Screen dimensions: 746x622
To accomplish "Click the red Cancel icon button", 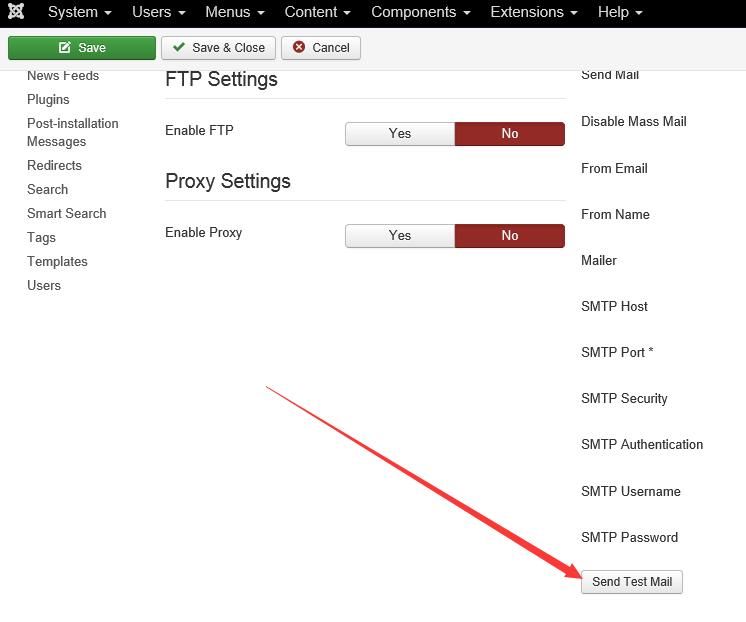I will tap(321, 48).
